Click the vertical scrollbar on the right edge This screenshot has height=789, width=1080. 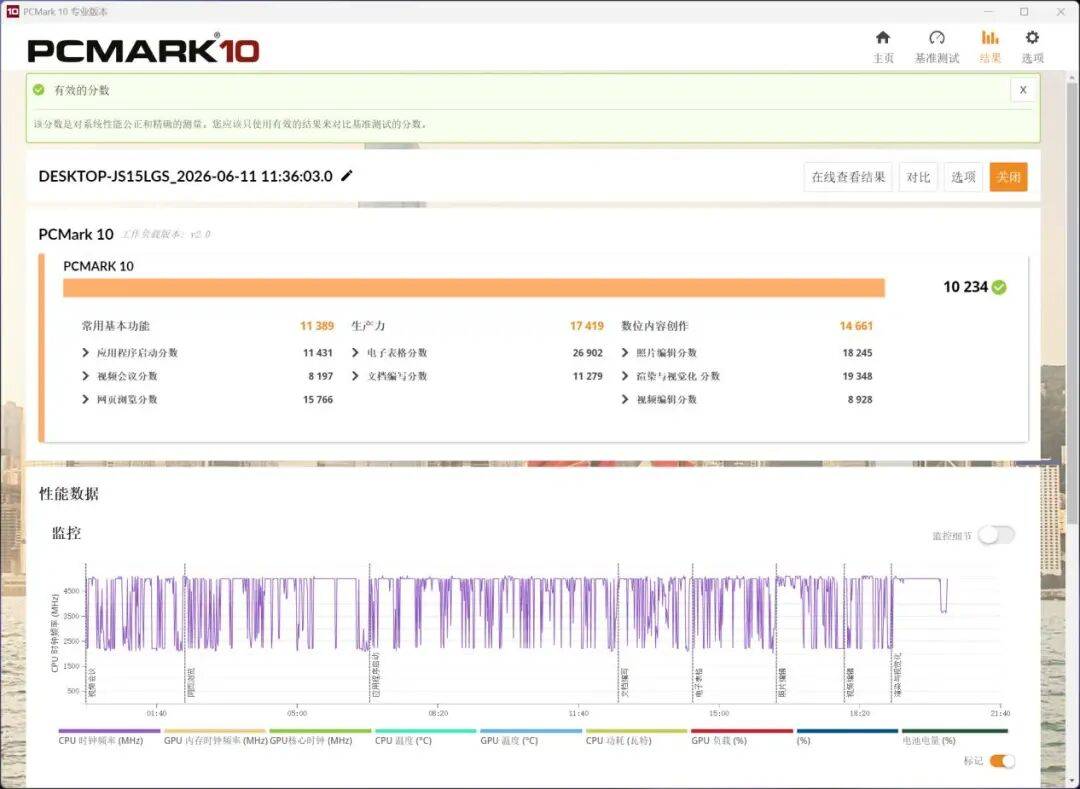pos(1074,296)
